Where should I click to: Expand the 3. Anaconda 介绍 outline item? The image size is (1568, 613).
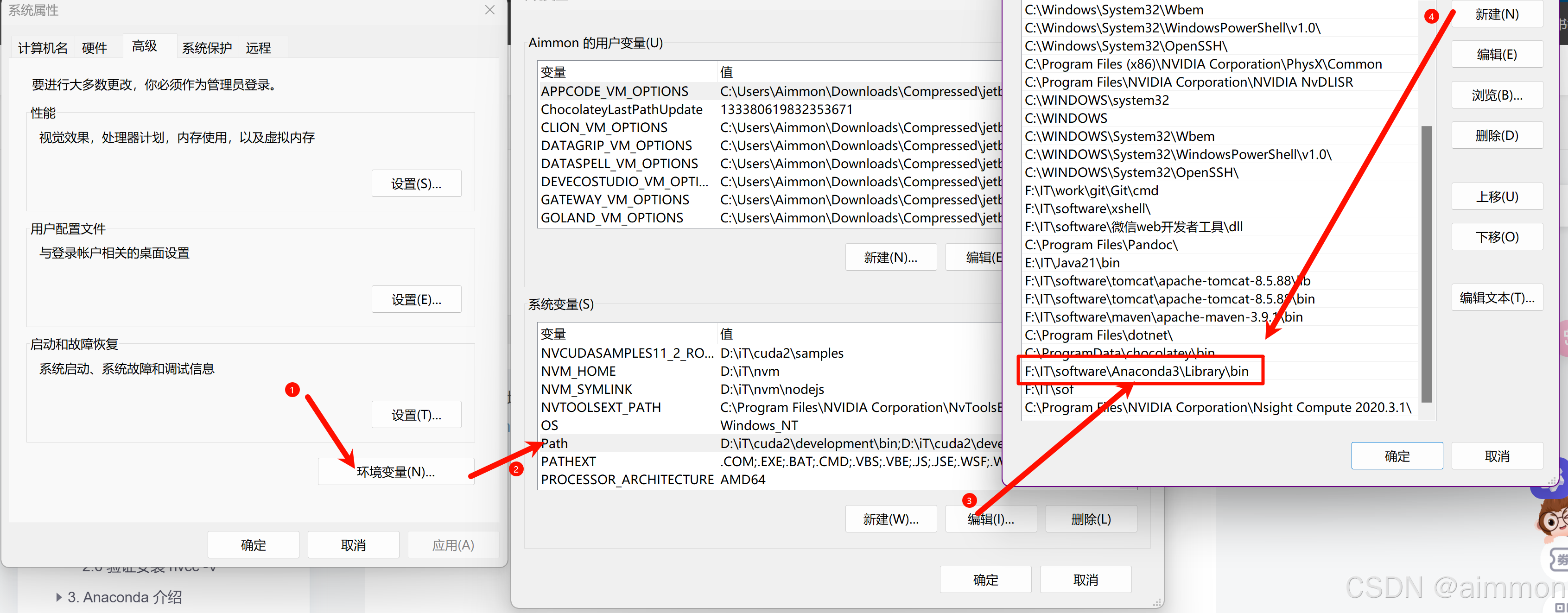59,597
